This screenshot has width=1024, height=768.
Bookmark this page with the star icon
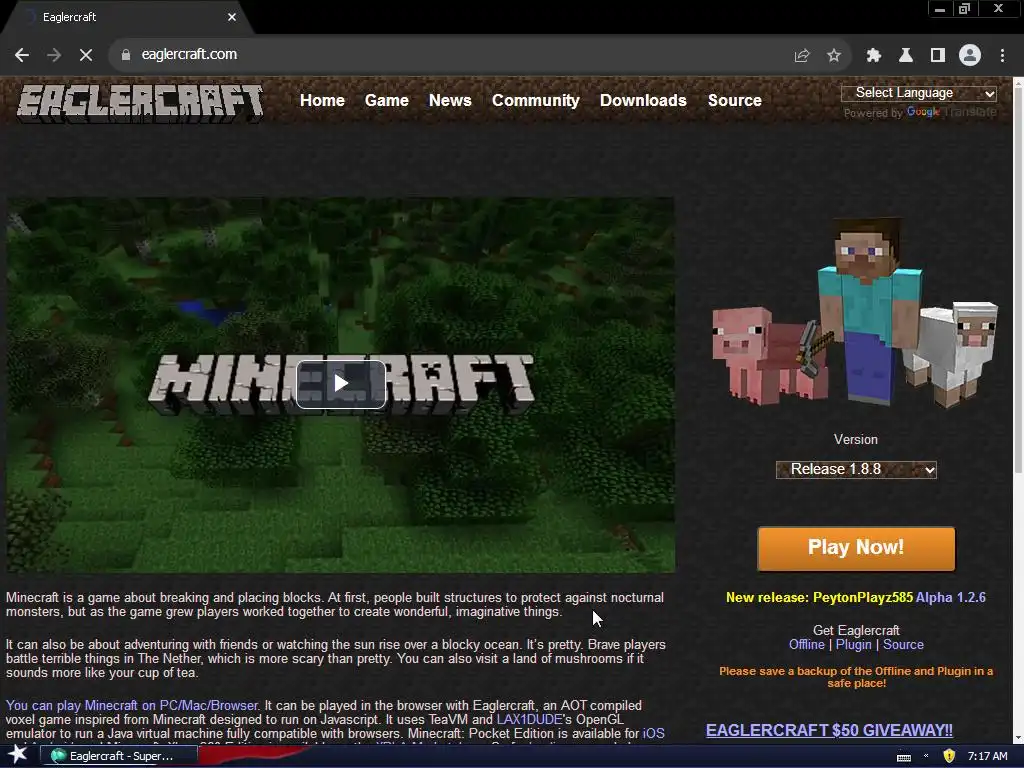coord(834,56)
